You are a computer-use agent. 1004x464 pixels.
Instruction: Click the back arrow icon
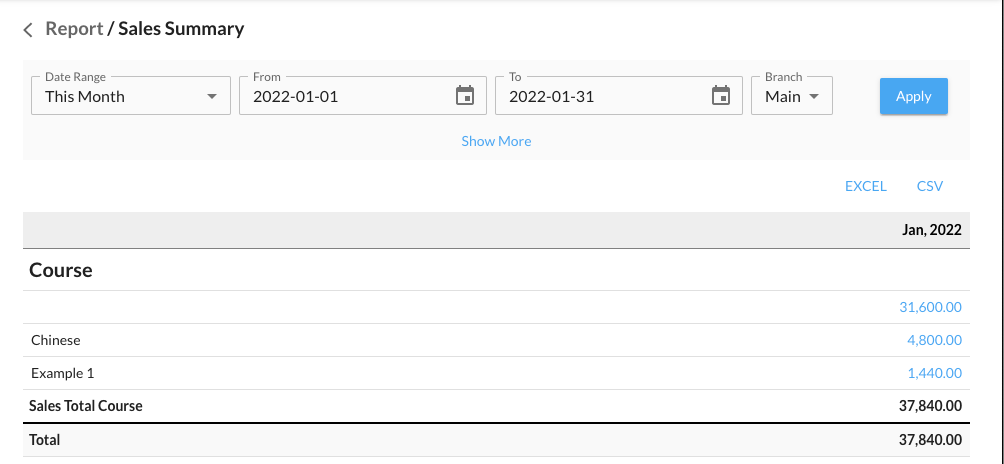[28, 30]
